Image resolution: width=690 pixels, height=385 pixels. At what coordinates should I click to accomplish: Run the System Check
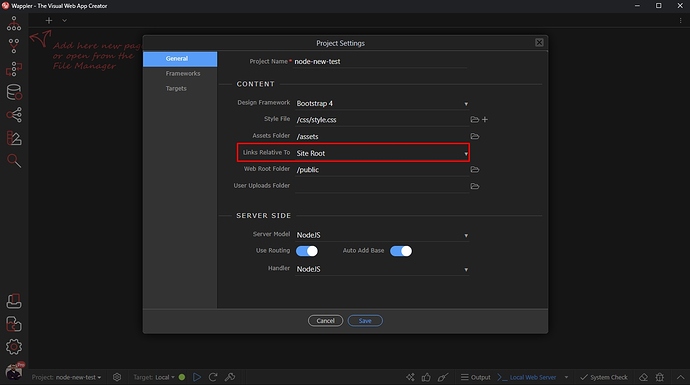point(604,377)
